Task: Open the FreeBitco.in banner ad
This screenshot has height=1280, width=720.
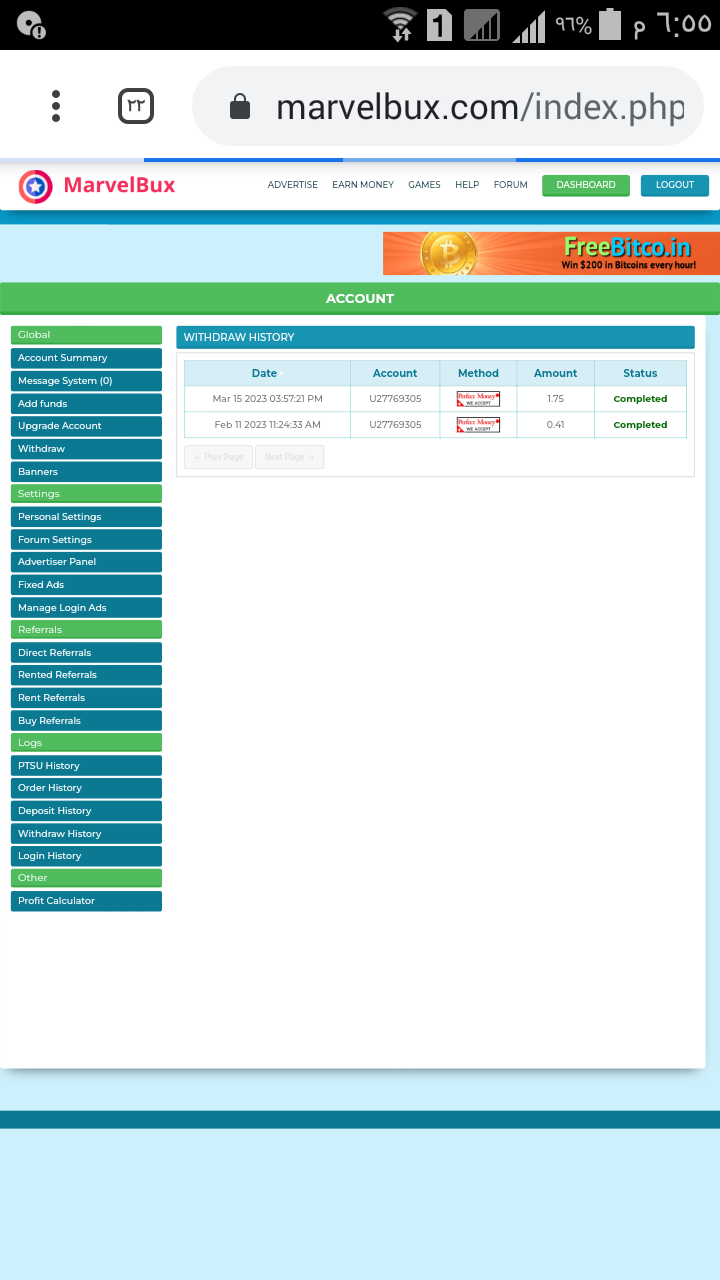Action: pyautogui.click(x=551, y=253)
